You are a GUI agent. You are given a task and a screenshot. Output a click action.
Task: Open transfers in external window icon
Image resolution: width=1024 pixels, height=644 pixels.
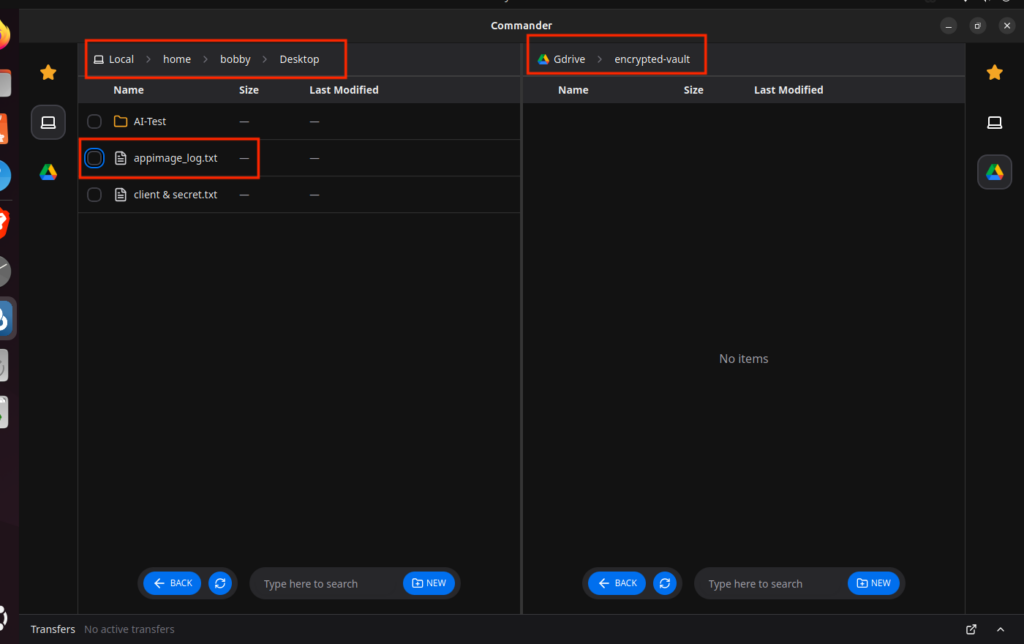[971, 629]
